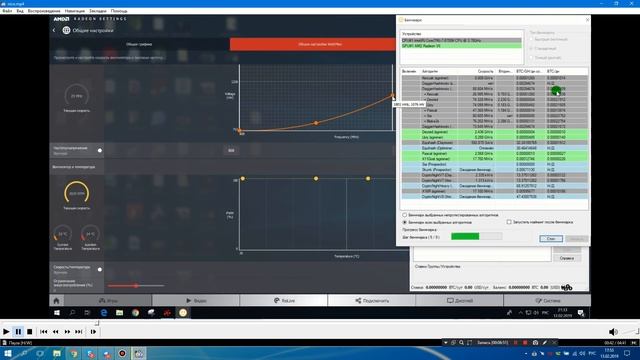Select benchmark of unbenchmarked algorithms radio
This screenshot has height=360, width=640.
[404, 215]
